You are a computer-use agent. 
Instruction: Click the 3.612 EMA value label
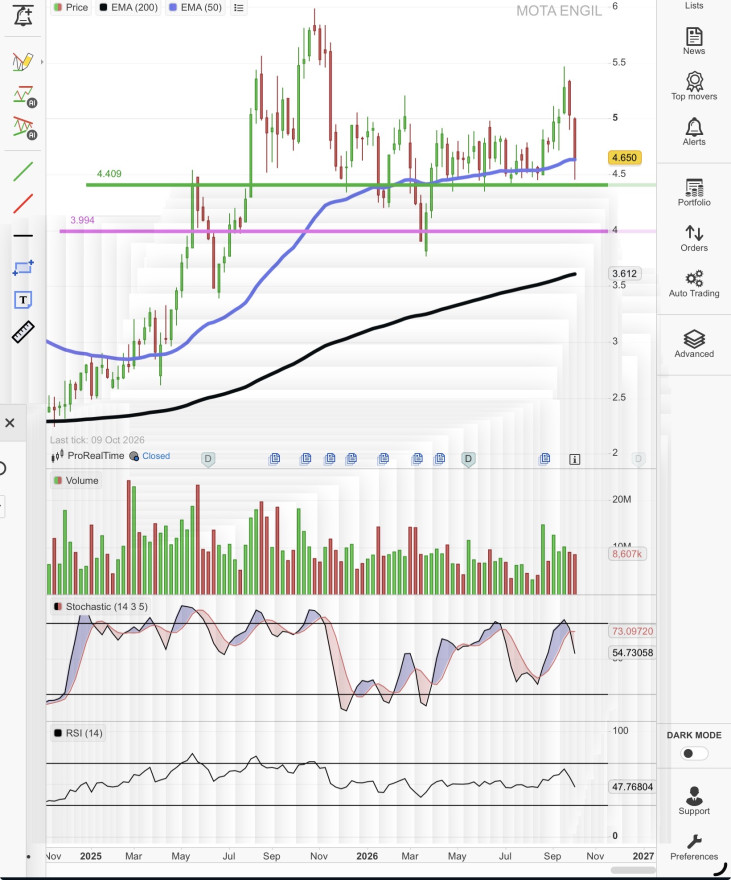(624, 274)
